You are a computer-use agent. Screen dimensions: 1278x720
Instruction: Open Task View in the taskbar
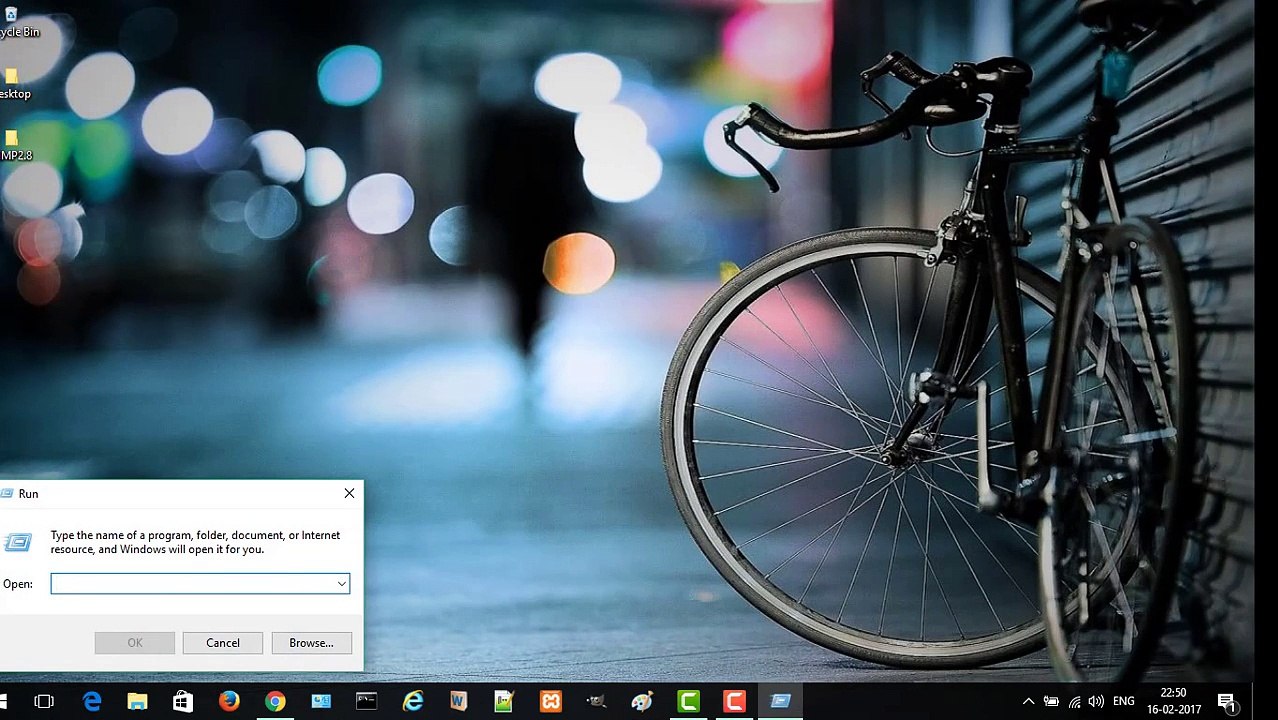tap(44, 702)
